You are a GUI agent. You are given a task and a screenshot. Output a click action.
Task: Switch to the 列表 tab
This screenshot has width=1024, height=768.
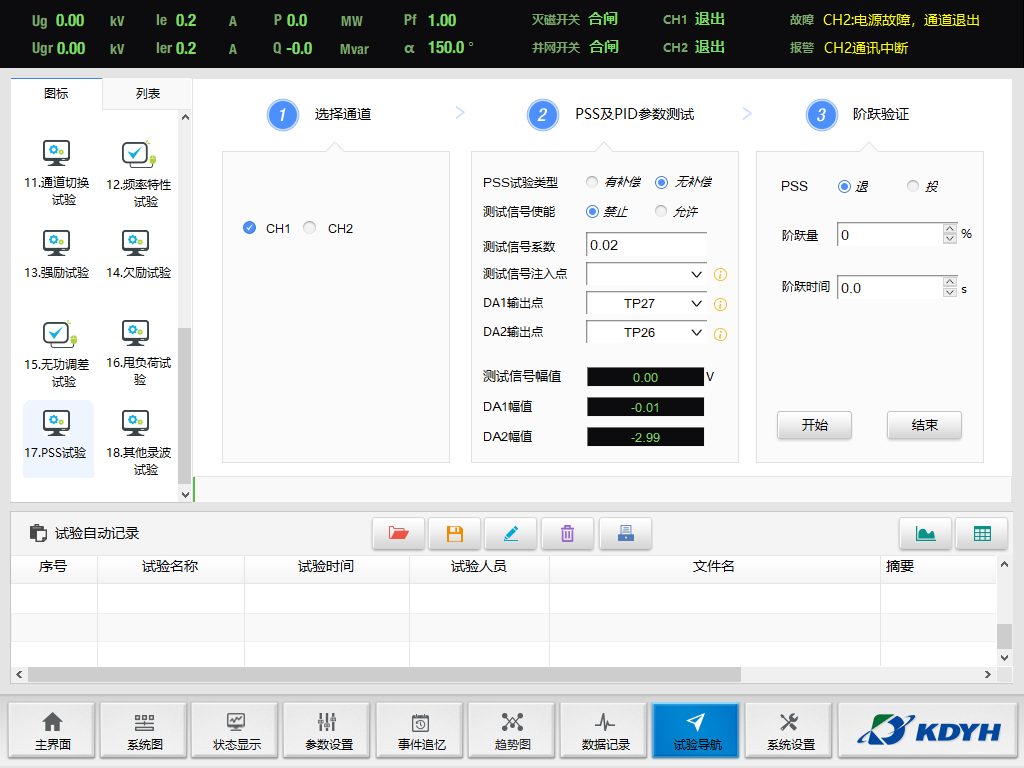pos(147,93)
